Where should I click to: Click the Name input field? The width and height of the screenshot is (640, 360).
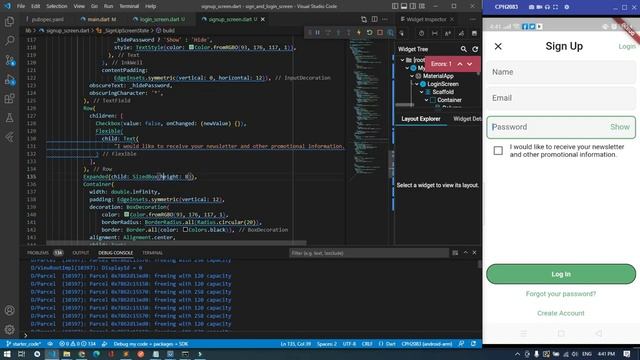(561, 72)
